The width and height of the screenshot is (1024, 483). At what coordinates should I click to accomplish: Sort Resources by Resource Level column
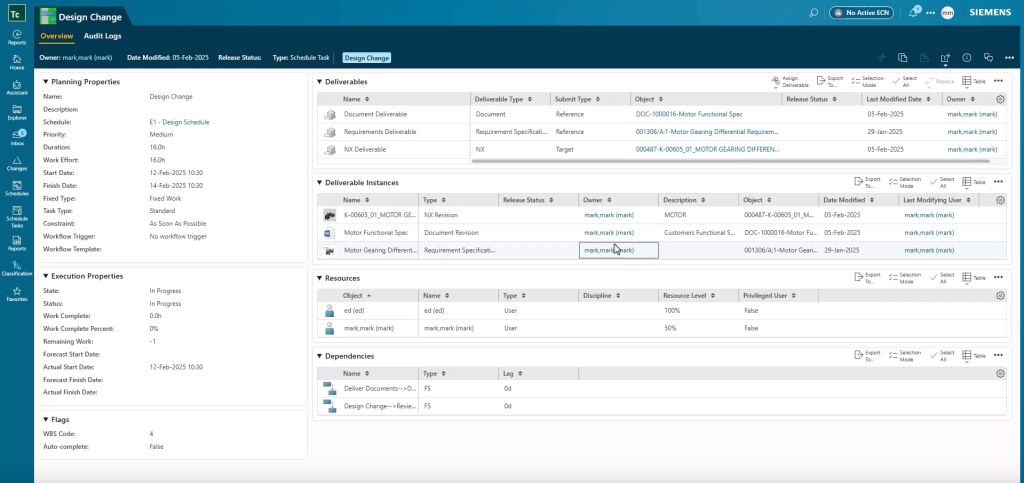688,296
